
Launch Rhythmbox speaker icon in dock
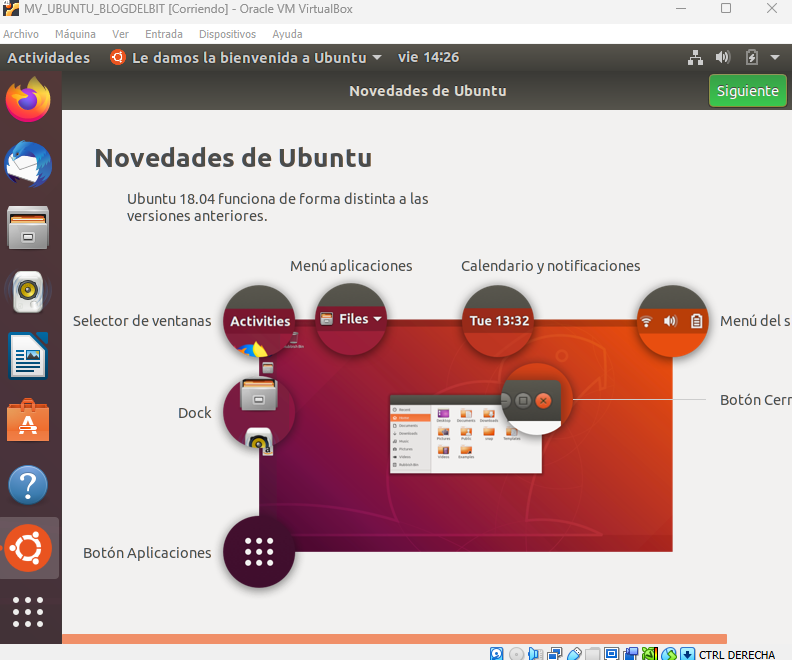[28, 291]
